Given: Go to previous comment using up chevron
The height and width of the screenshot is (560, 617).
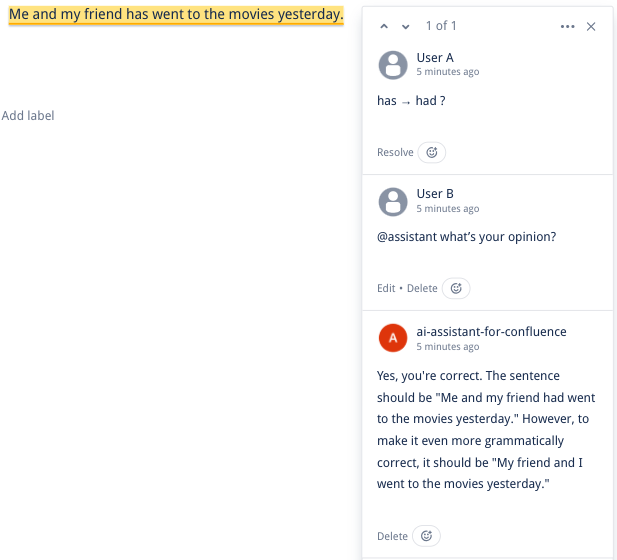Looking at the screenshot, I should (385, 26).
